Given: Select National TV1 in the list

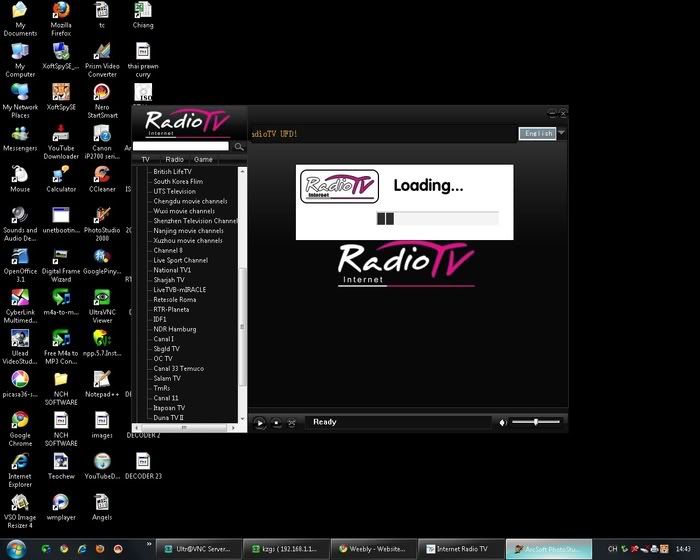Looking at the screenshot, I should (172, 270).
